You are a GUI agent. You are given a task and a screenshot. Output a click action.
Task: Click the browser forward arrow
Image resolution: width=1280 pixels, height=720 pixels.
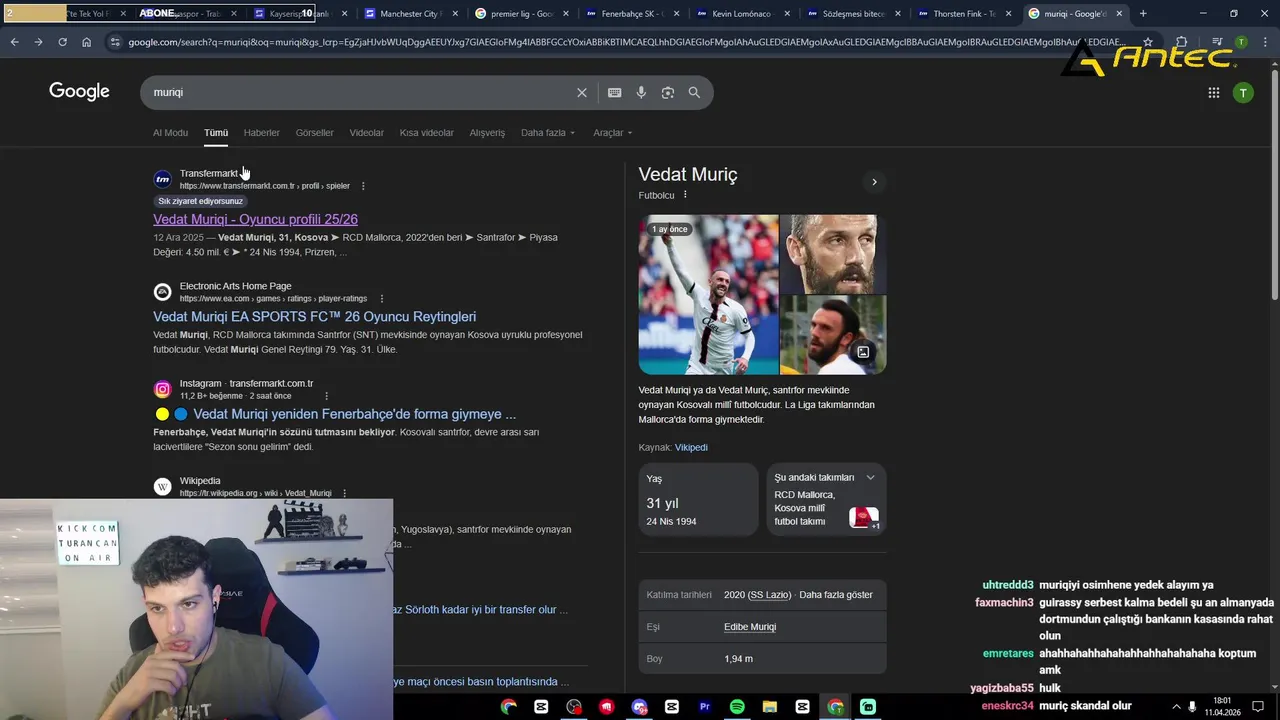tap(38, 42)
